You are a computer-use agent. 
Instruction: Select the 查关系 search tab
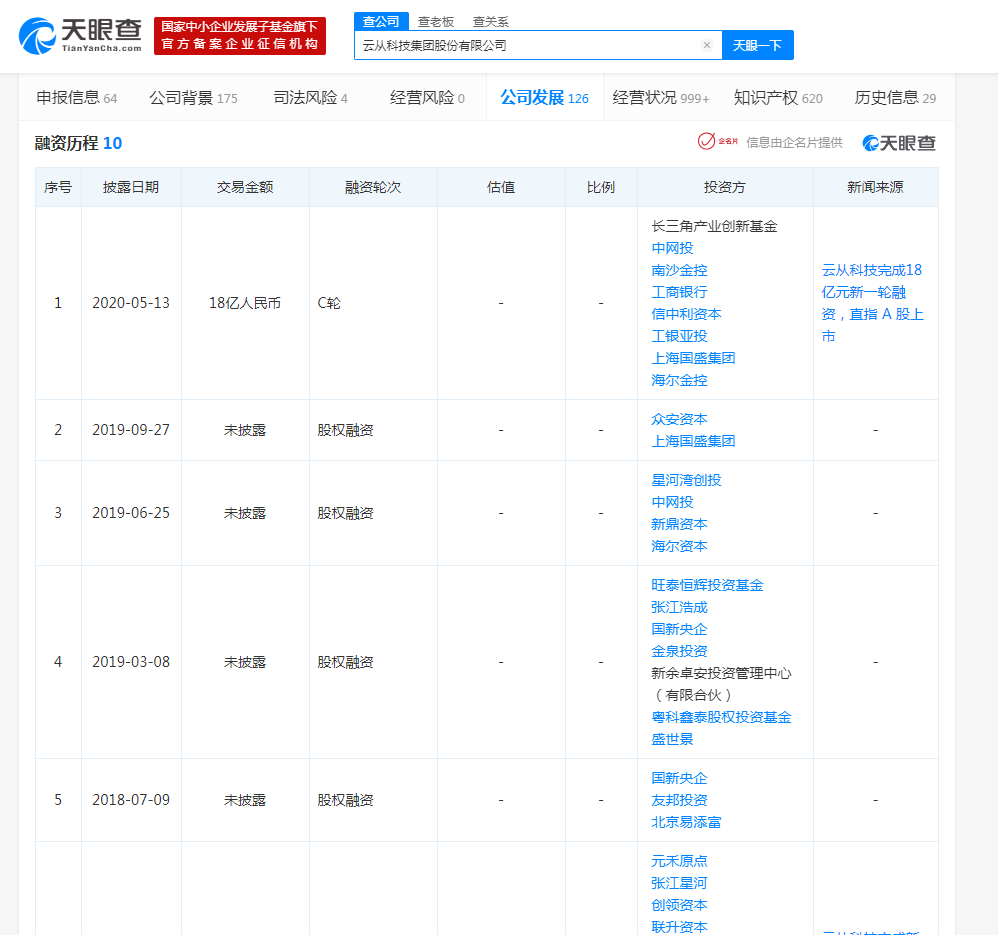[x=491, y=22]
